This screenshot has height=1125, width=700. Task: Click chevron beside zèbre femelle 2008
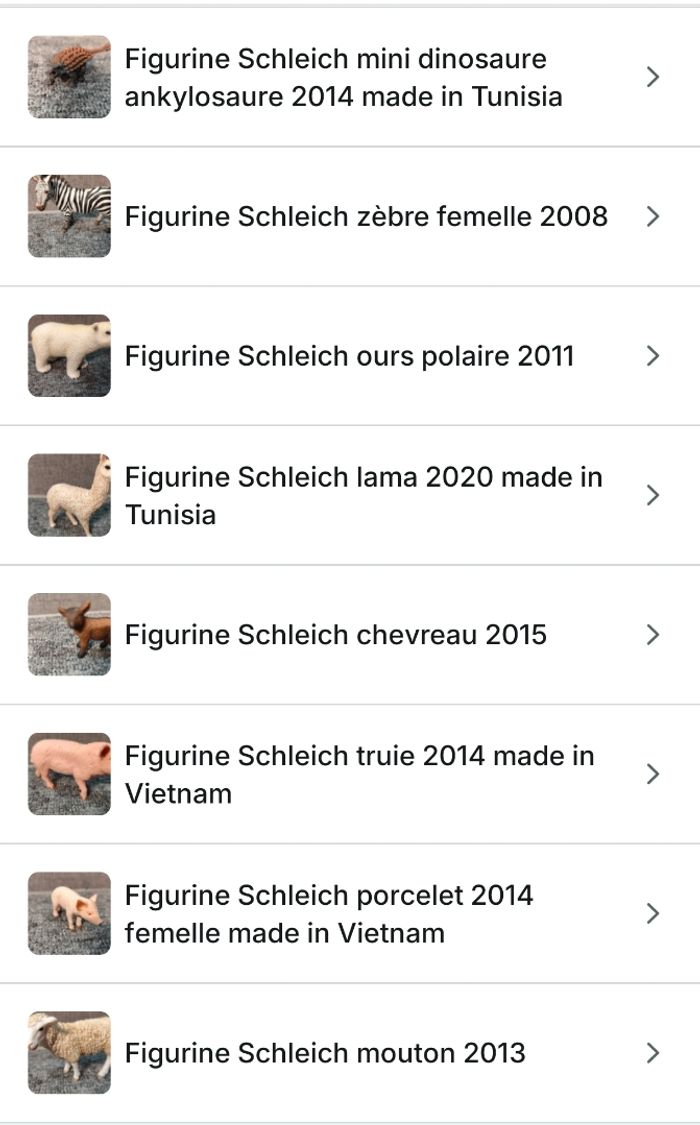point(653,216)
